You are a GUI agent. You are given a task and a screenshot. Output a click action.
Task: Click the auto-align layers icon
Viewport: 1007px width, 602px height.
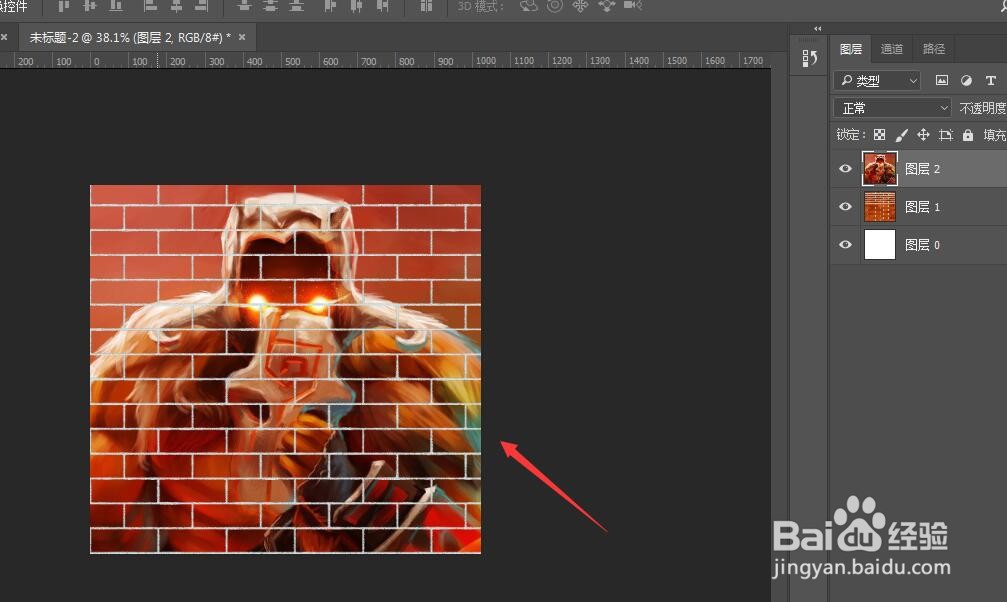click(426, 6)
